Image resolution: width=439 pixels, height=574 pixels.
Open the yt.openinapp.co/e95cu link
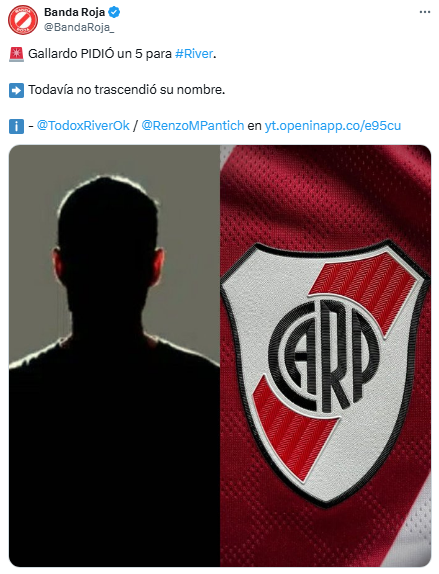click(333, 126)
